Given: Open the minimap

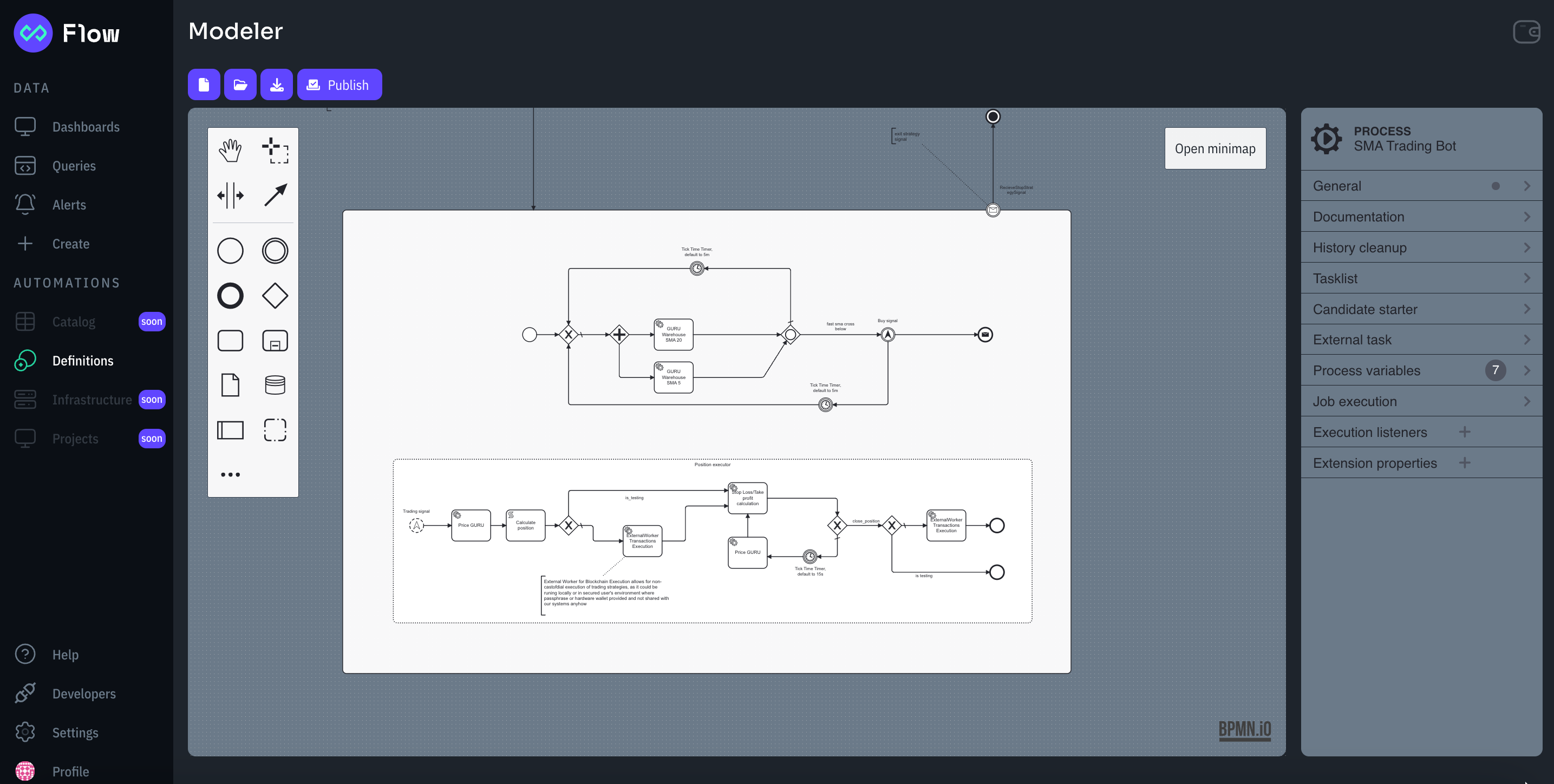Looking at the screenshot, I should tap(1215, 148).
